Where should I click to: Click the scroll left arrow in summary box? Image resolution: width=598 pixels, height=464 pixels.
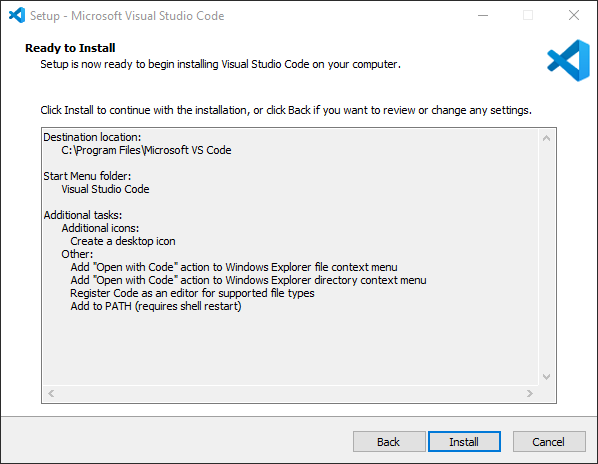[51, 393]
